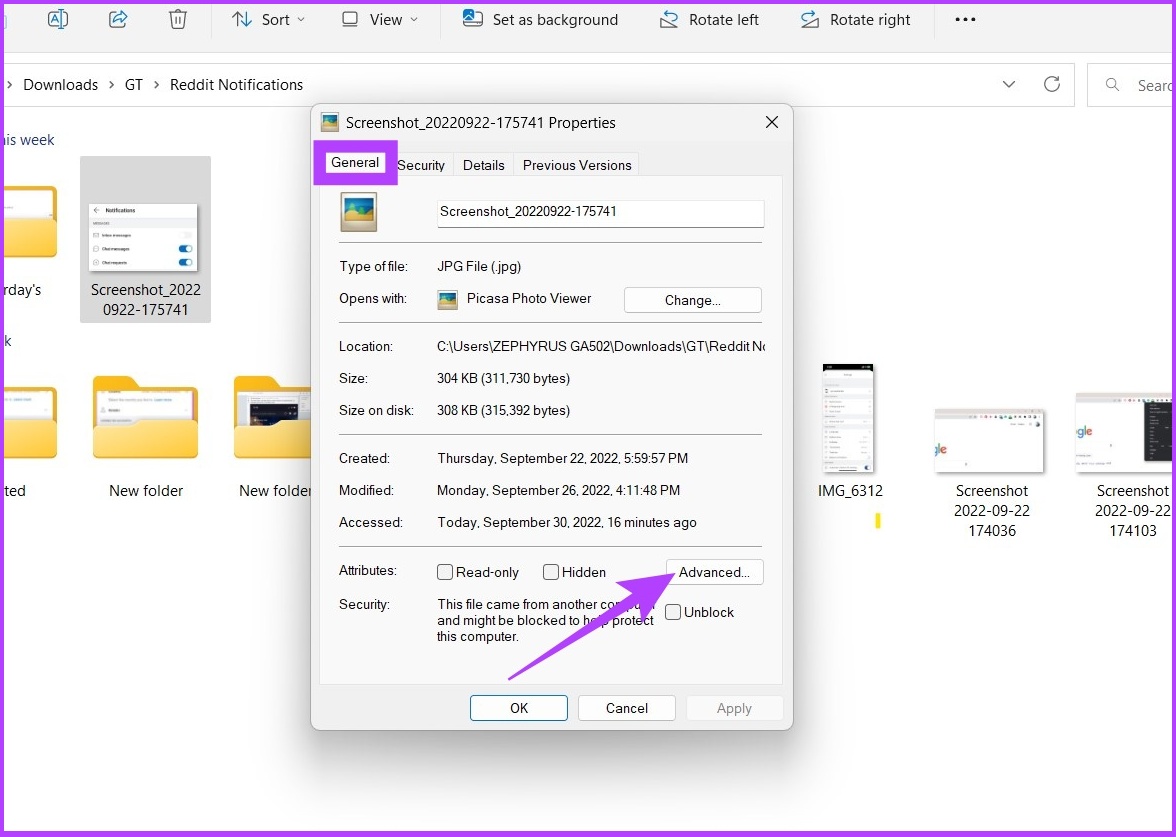
Task: Click the Advanced... button
Action: [x=715, y=572]
